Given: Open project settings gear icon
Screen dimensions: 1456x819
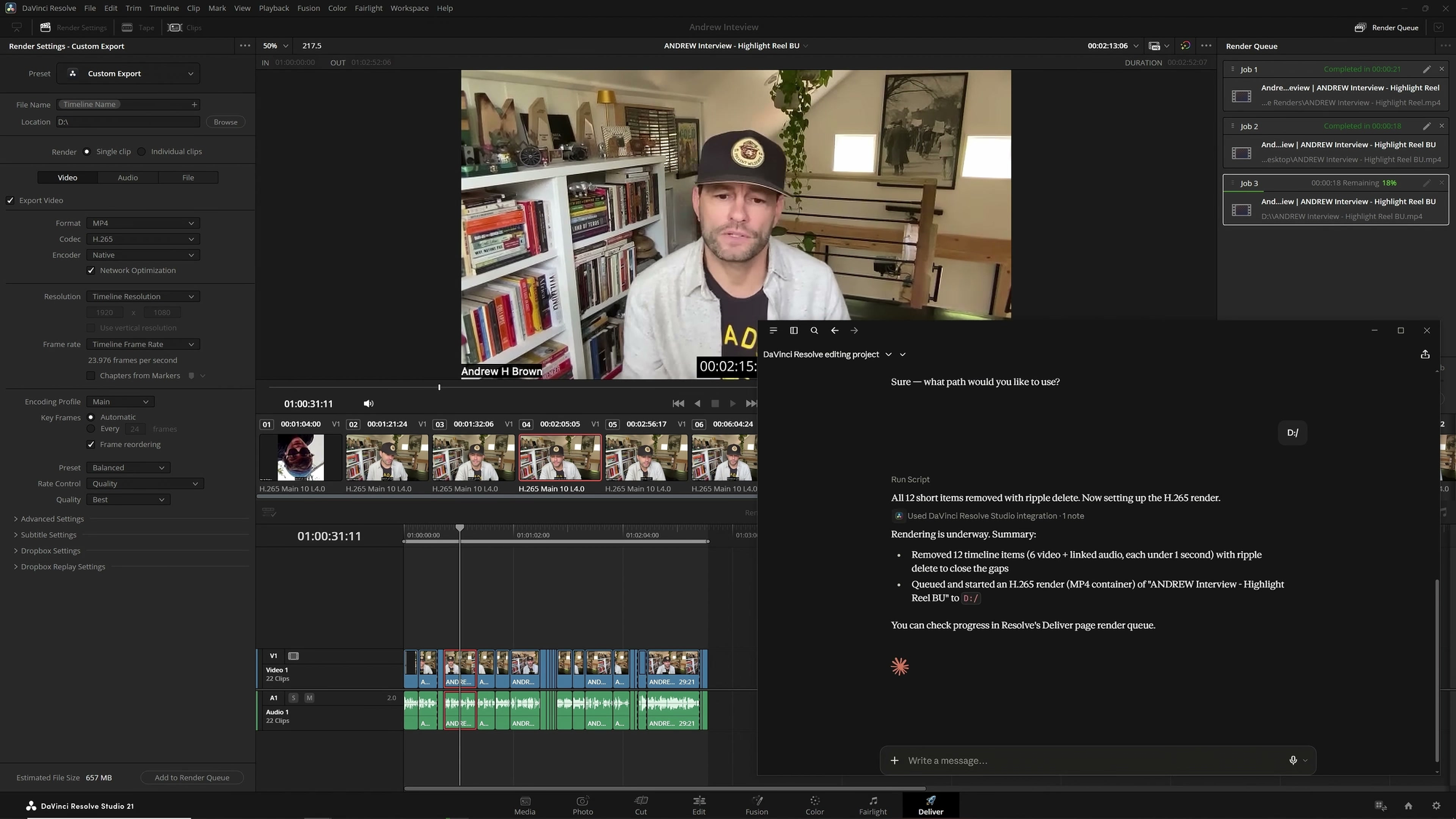Looking at the screenshot, I should (x=1436, y=806).
